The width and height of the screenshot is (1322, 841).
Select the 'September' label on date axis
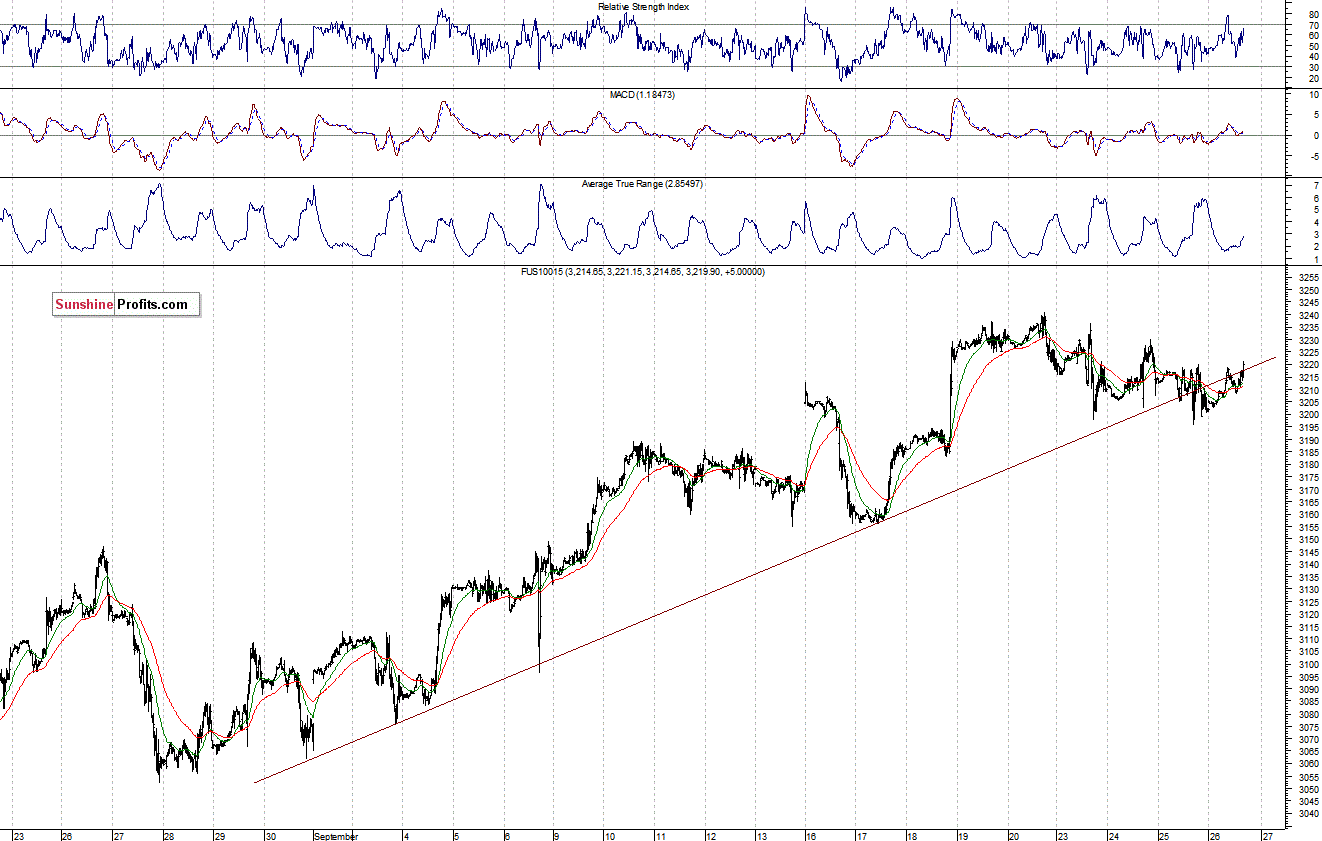tap(335, 836)
